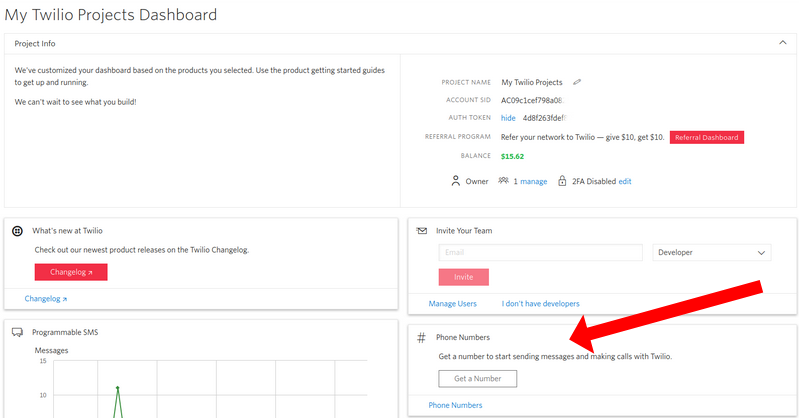
Task: Click the auth token value 4d8f263fdef
Action: [544, 118]
